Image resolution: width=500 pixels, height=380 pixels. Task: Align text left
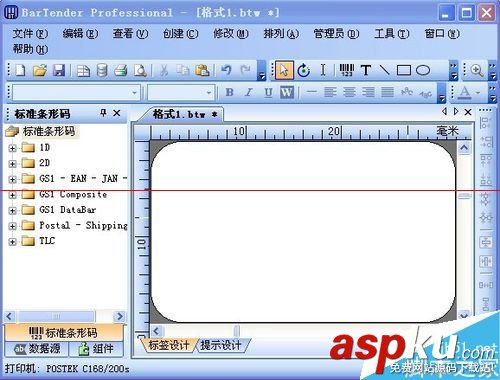coord(330,92)
